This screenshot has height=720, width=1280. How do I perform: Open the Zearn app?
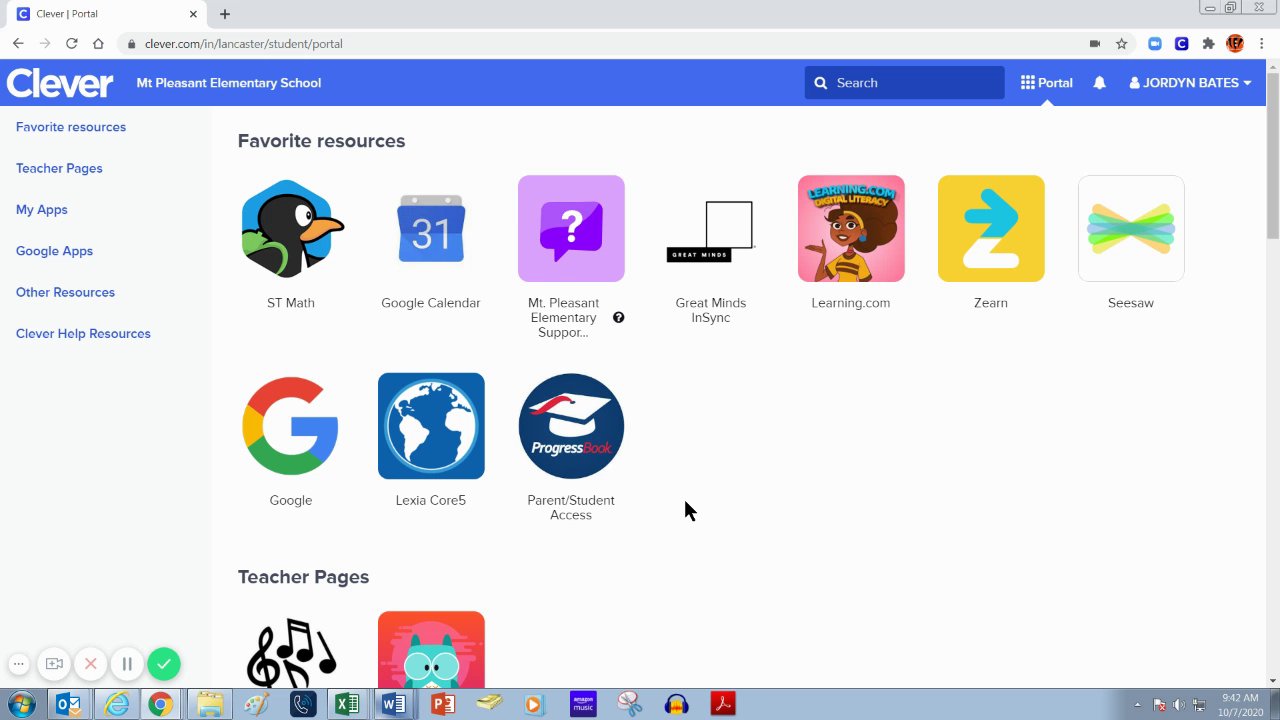tap(991, 229)
